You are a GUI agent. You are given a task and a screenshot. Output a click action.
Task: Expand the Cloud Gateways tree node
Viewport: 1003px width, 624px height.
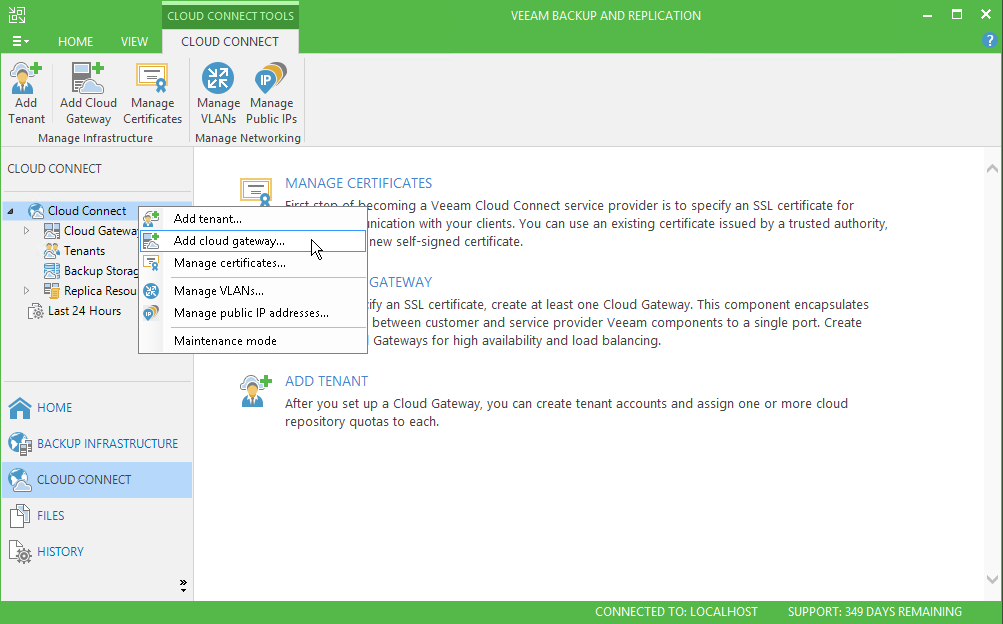[x=26, y=231]
